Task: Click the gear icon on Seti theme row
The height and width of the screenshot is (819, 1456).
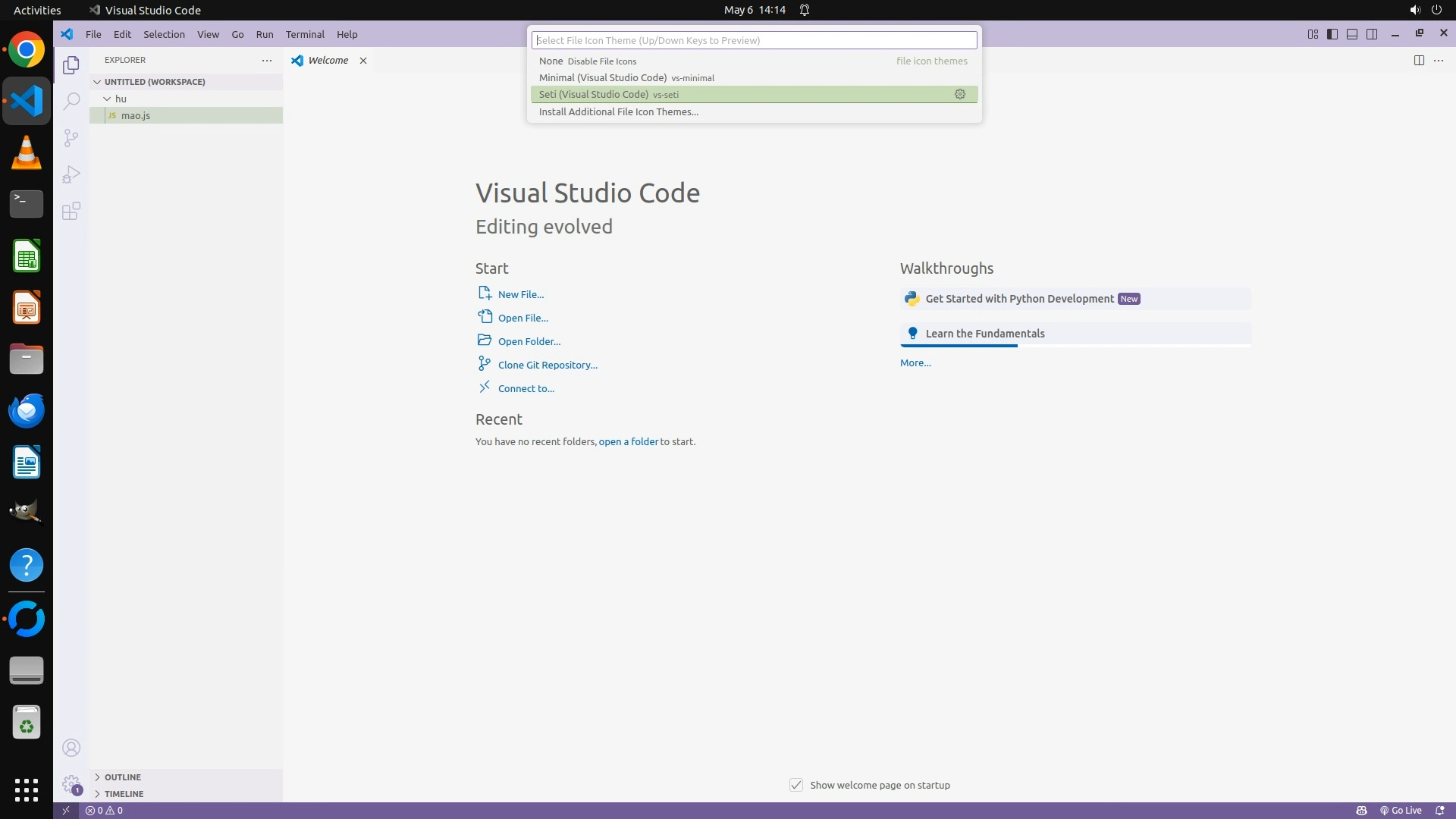Action: (x=959, y=94)
